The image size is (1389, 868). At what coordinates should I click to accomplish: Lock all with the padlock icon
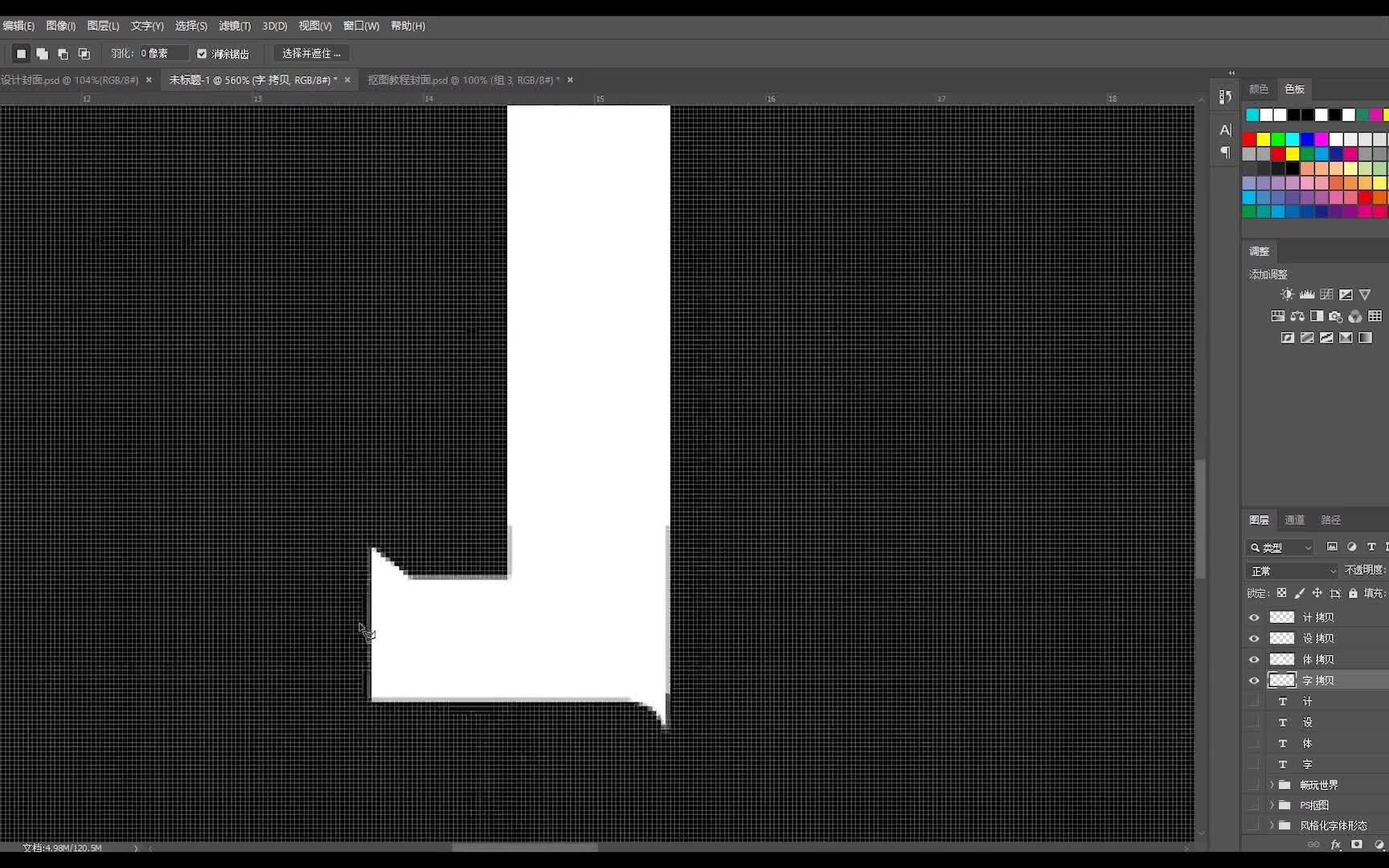(1353, 593)
